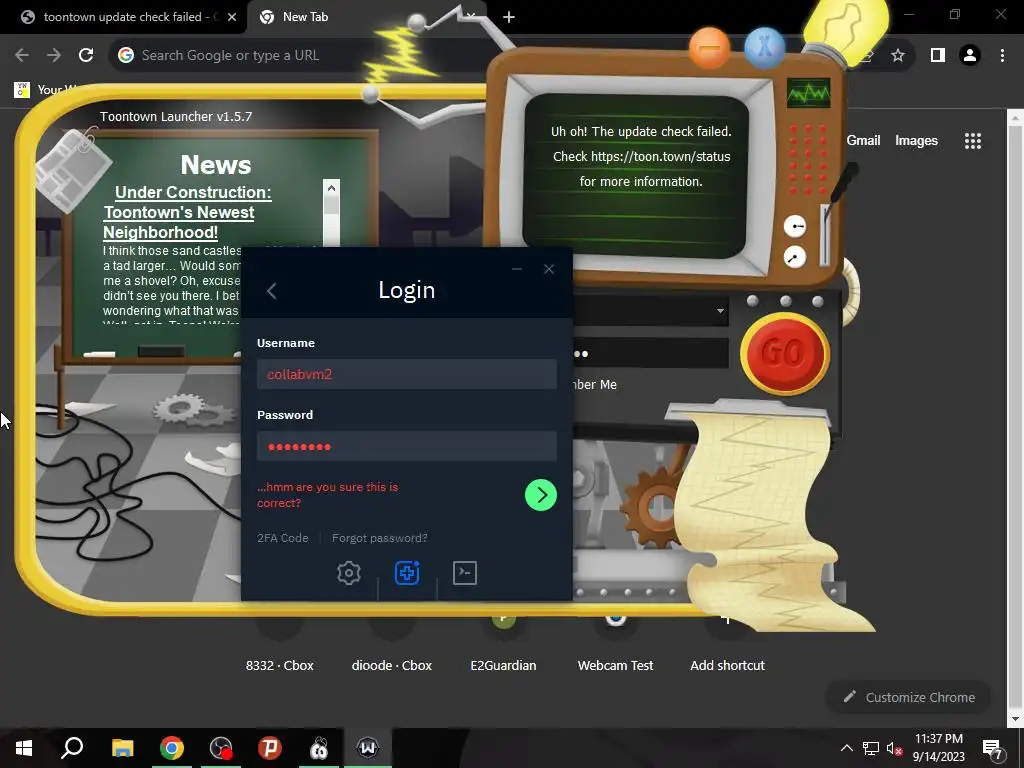Open the console terminal icon

pyautogui.click(x=465, y=573)
